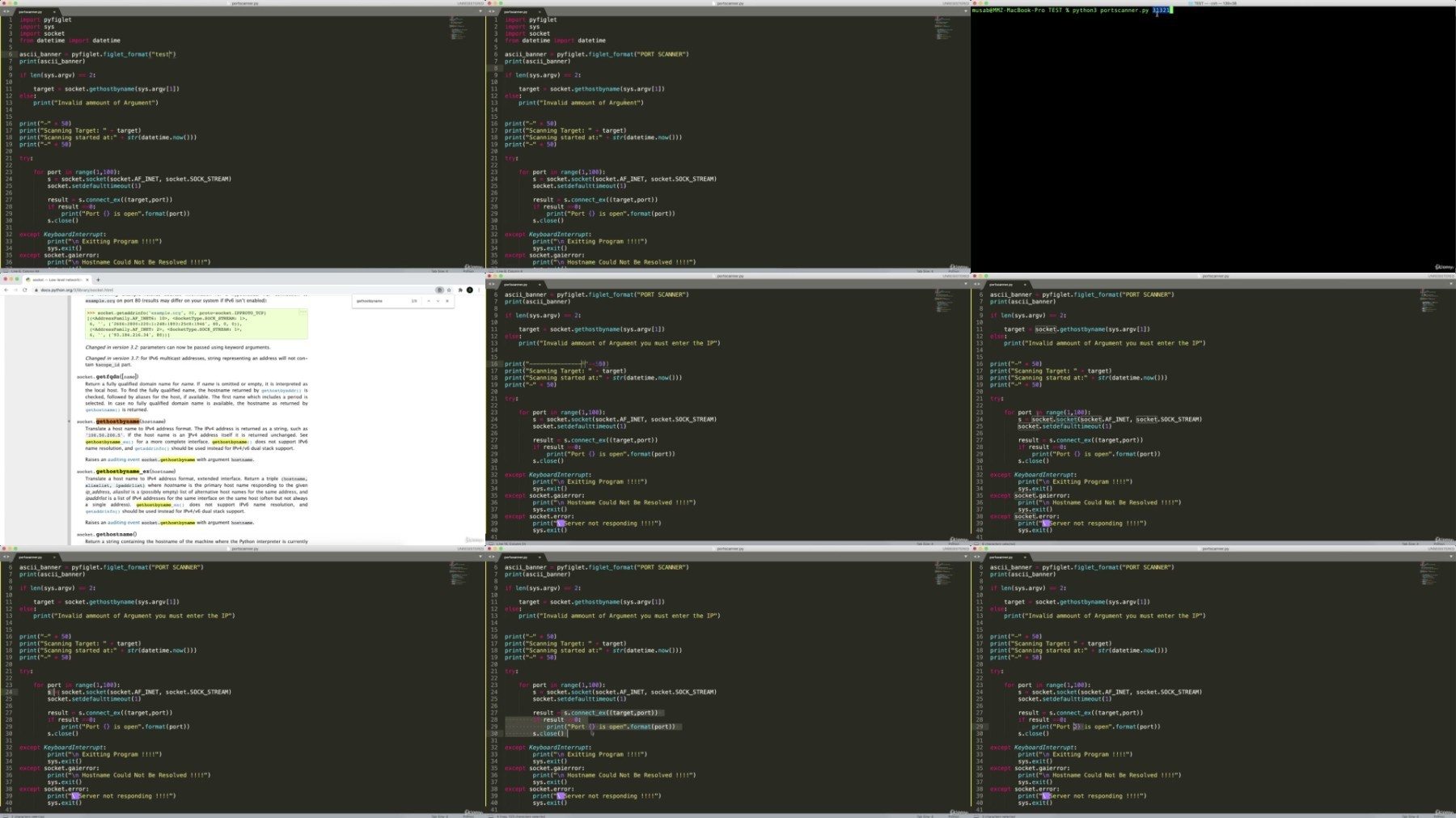Open the Chrome extensions puzzle icon
1456x818 pixels.
460,290
